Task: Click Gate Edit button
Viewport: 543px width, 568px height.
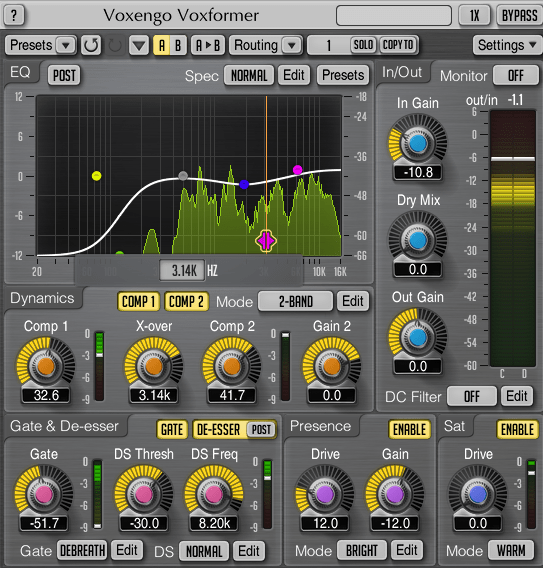Action: click(127, 550)
